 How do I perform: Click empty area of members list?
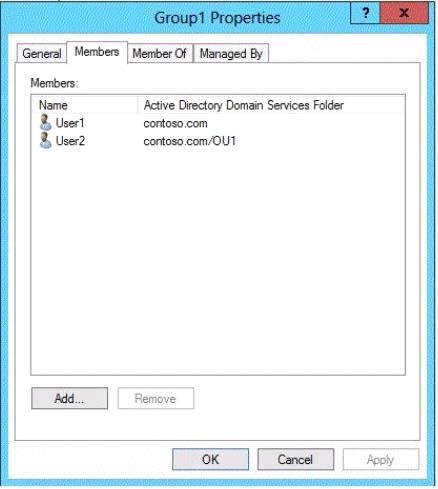tap(218, 260)
